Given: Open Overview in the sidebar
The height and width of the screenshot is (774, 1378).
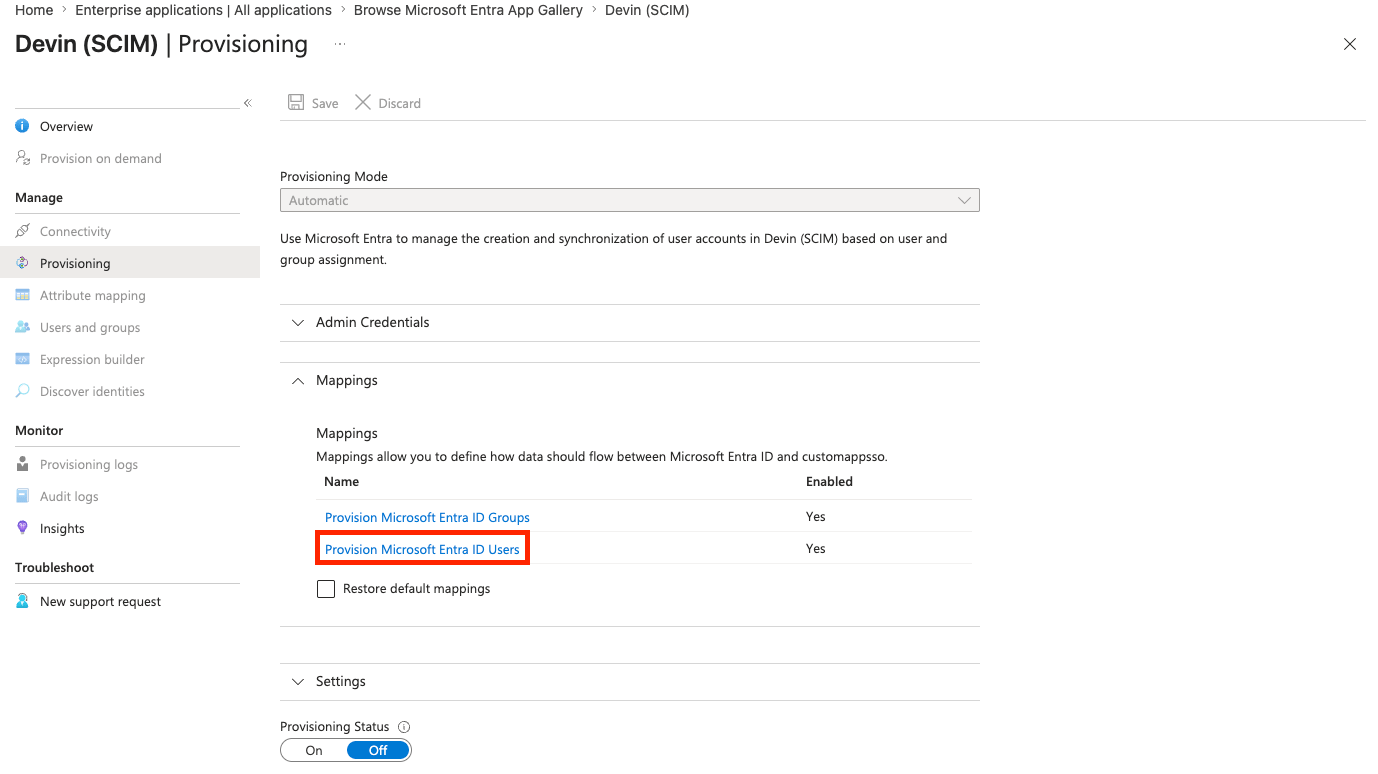Looking at the screenshot, I should 66,126.
